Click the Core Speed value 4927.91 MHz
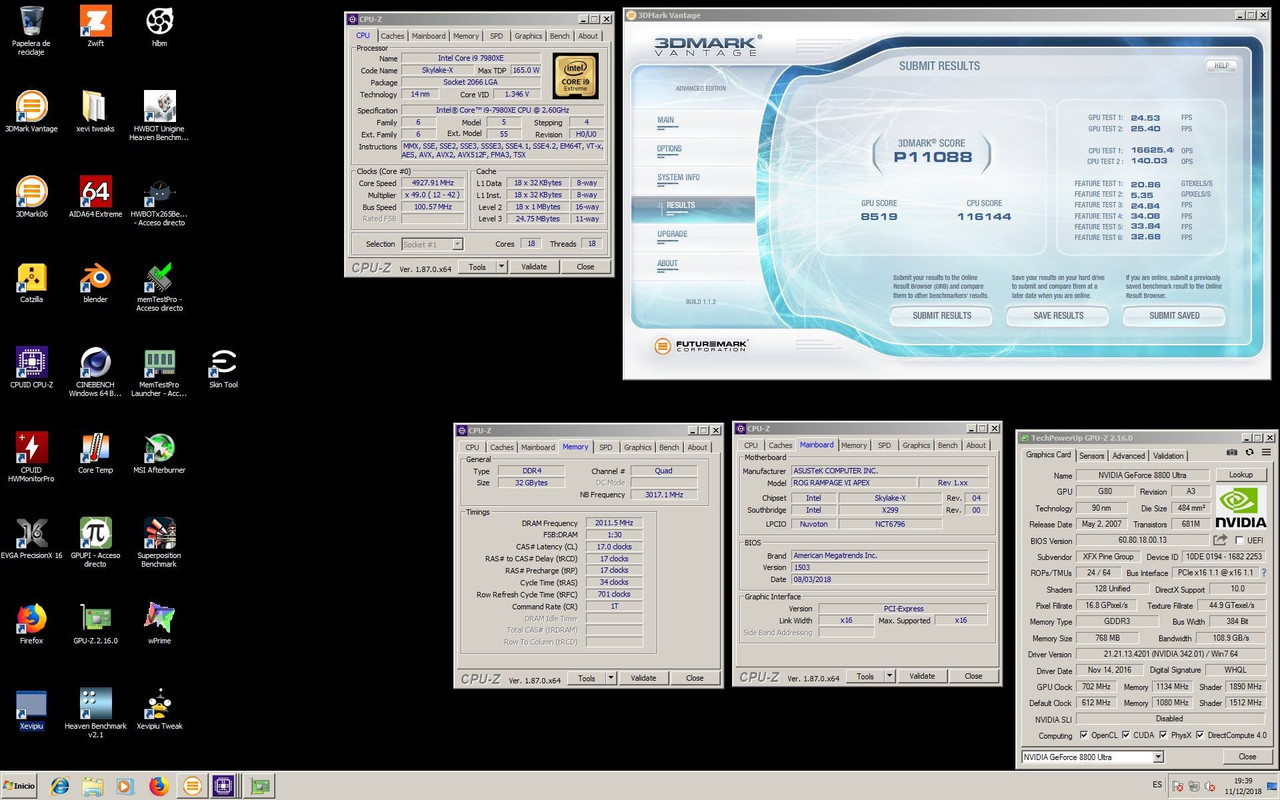Viewport: 1280px width, 800px height. [432, 183]
